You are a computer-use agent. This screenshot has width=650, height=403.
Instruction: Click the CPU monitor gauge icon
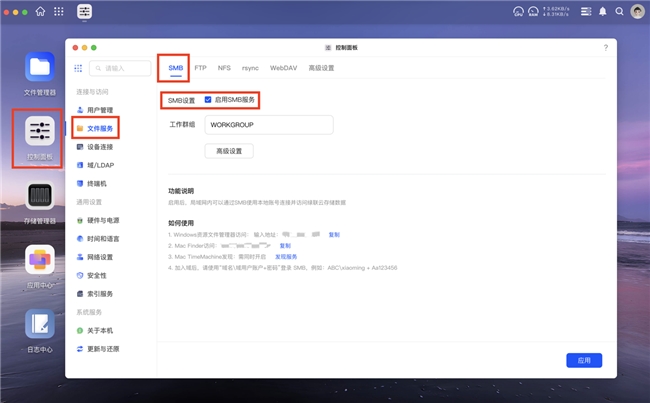click(518, 12)
